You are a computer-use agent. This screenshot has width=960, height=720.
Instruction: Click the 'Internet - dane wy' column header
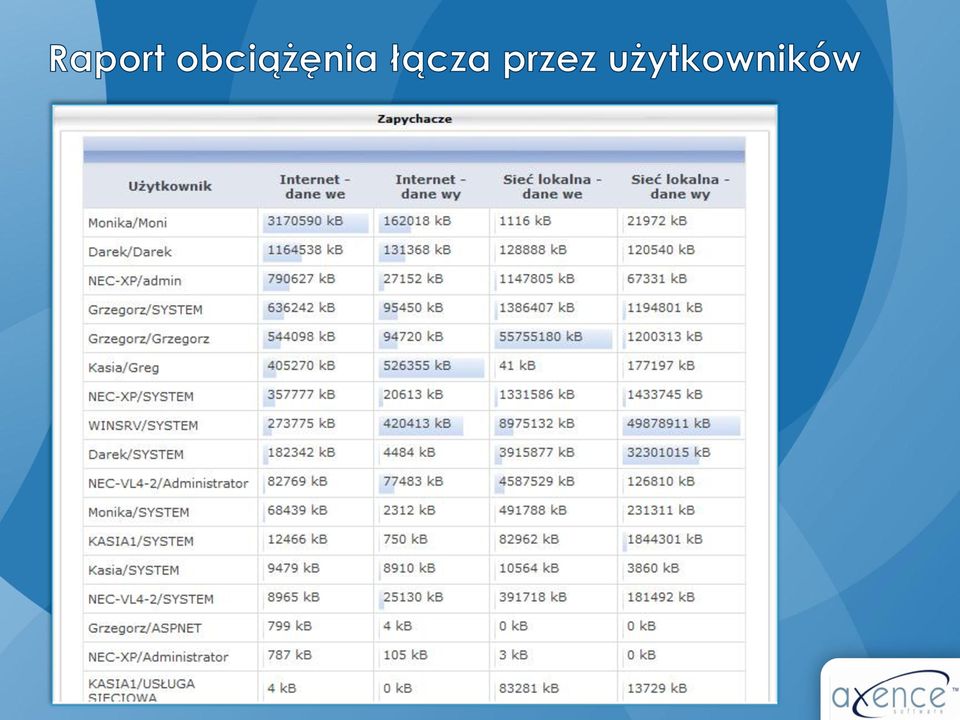431,186
